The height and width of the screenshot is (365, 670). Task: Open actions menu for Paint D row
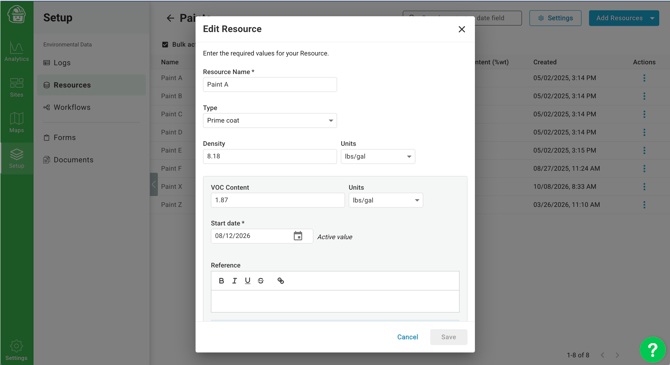[644, 132]
